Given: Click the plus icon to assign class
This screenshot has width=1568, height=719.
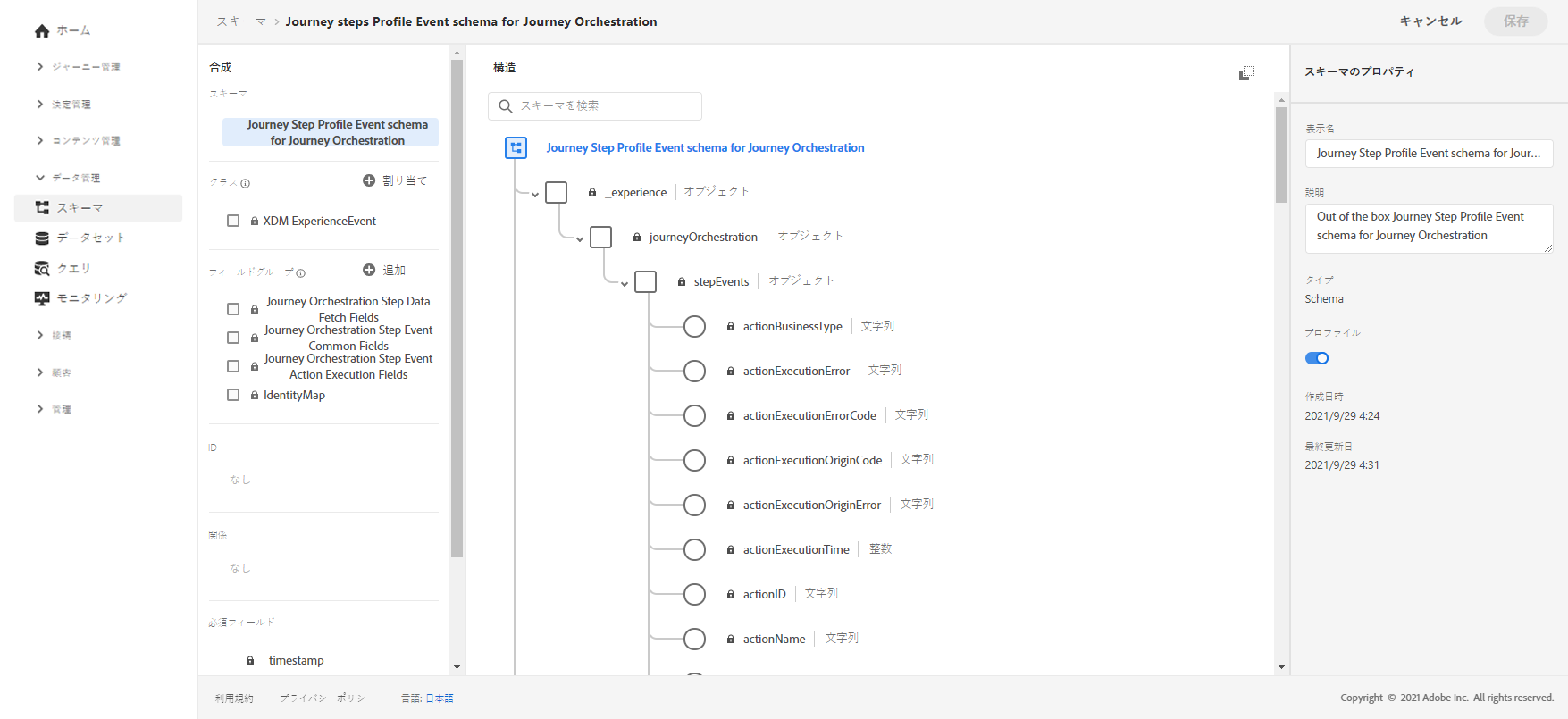Looking at the screenshot, I should click(369, 180).
